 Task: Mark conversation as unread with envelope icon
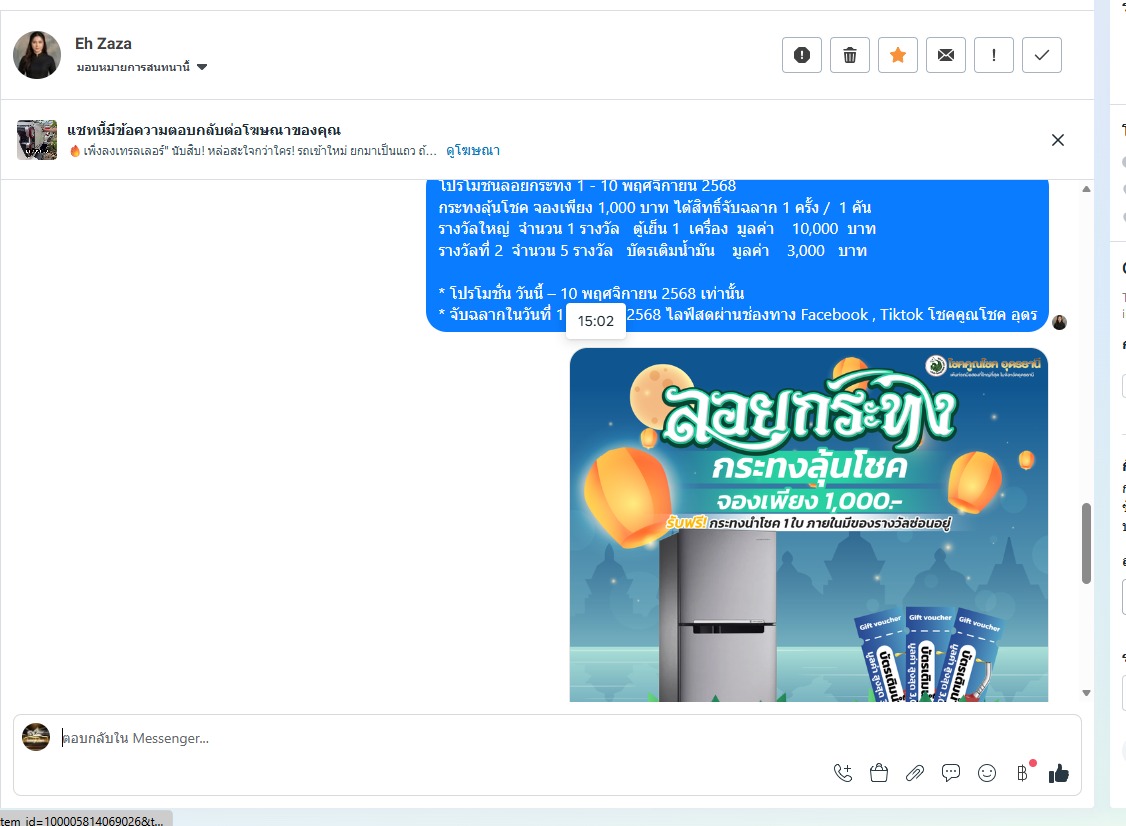946,55
